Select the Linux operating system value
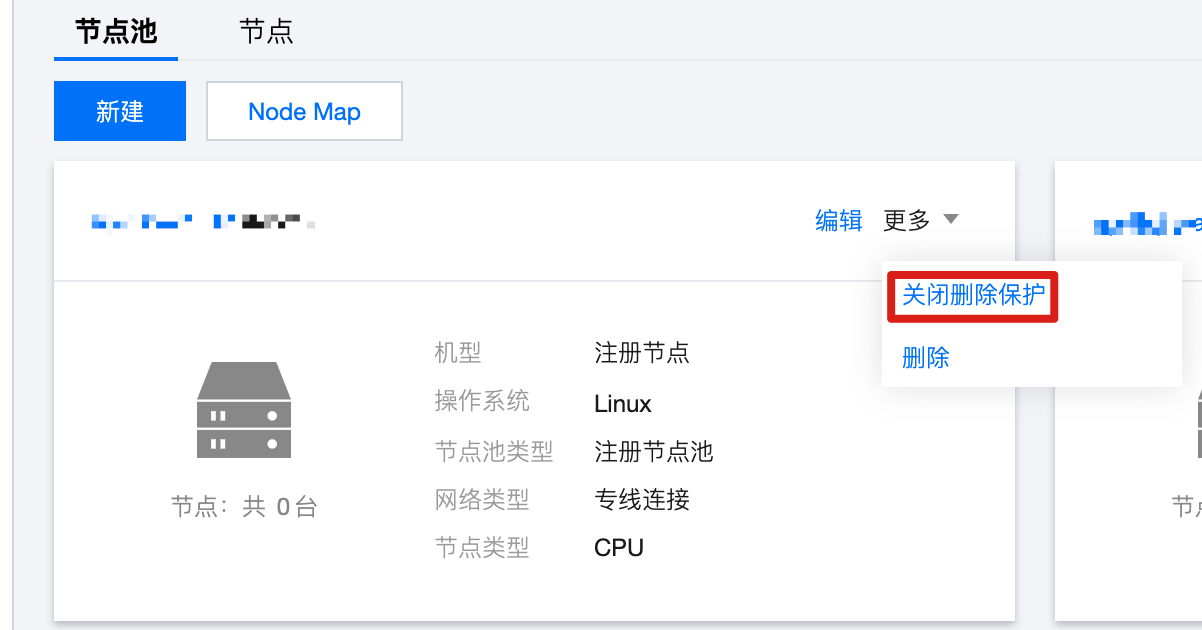Viewport: 1202px width, 630px height. pyautogui.click(x=623, y=404)
